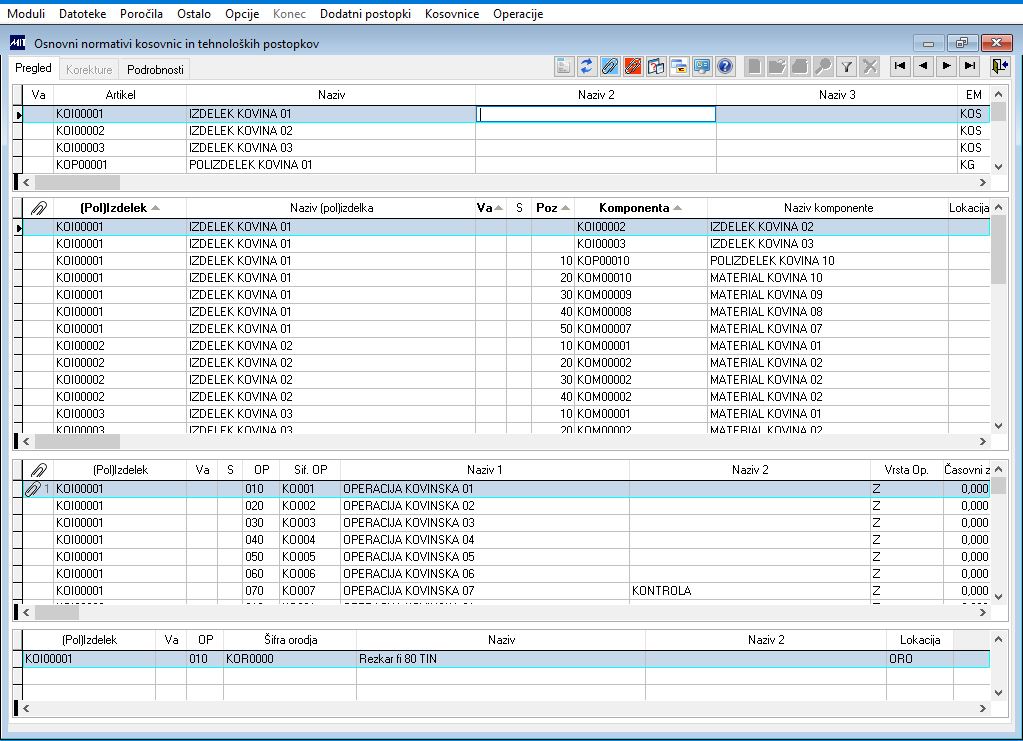Image resolution: width=1023 pixels, height=741 pixels.
Task: Select operation KO007 OPERACIJA KOVINSKA 07
Action: coord(502,591)
